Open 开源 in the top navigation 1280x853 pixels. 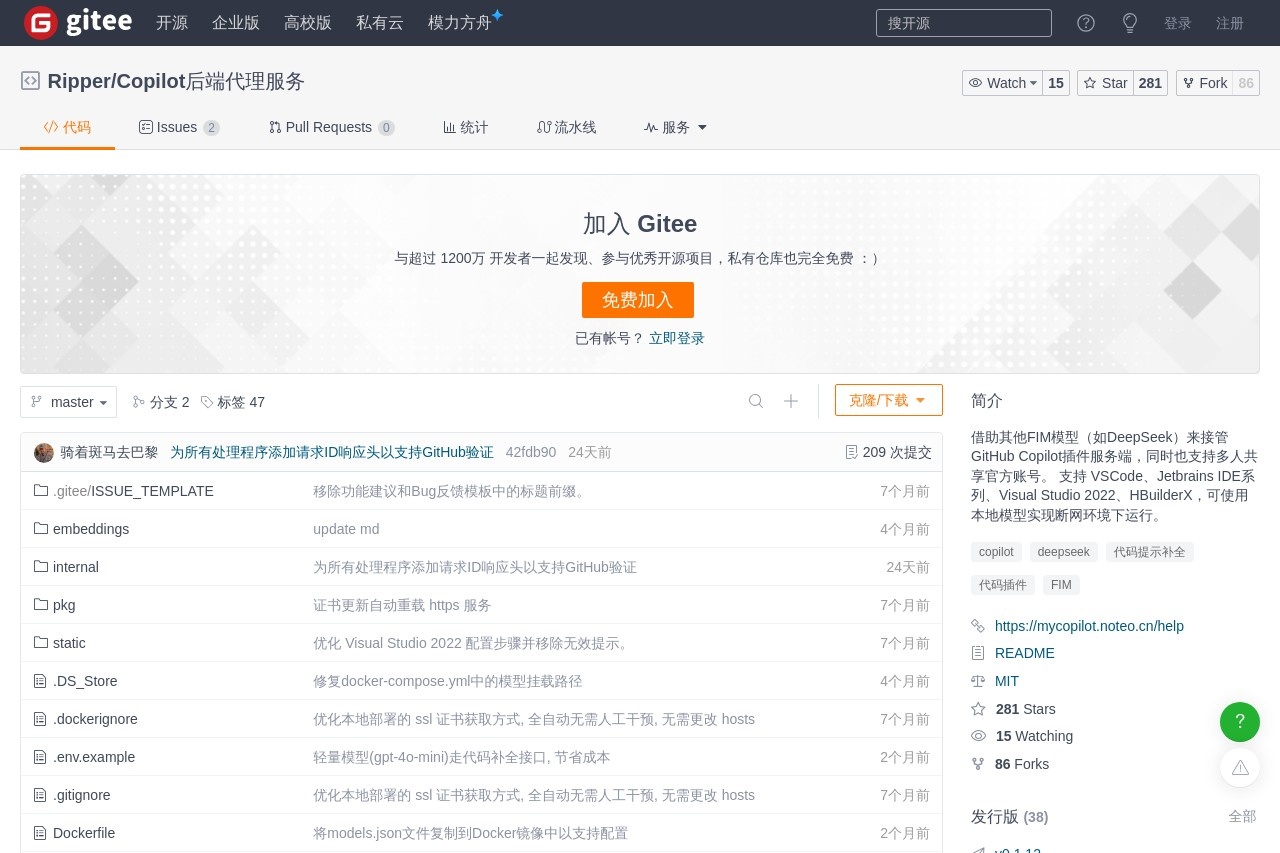172,23
